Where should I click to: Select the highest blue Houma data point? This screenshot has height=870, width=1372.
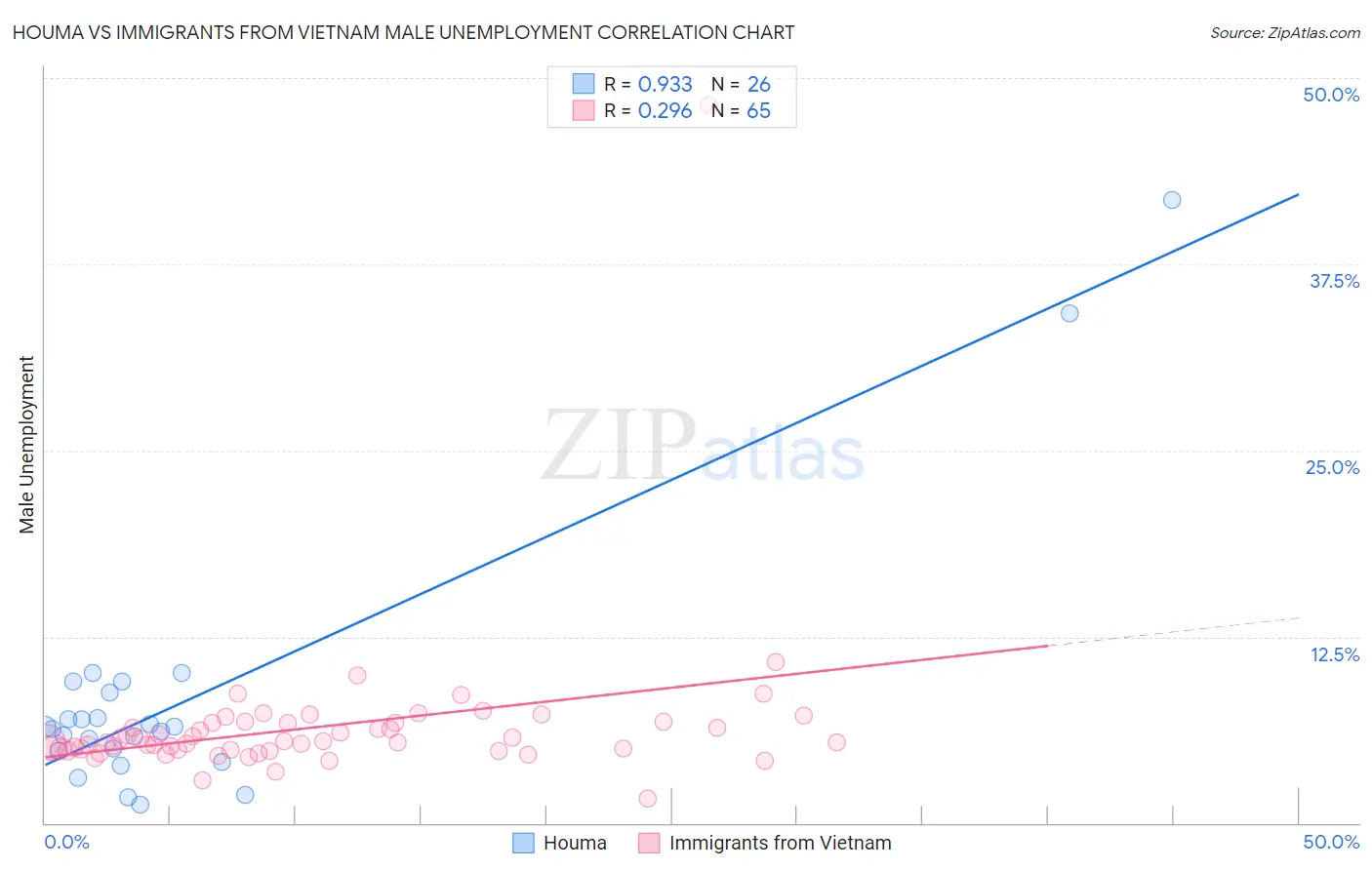coord(1172,200)
